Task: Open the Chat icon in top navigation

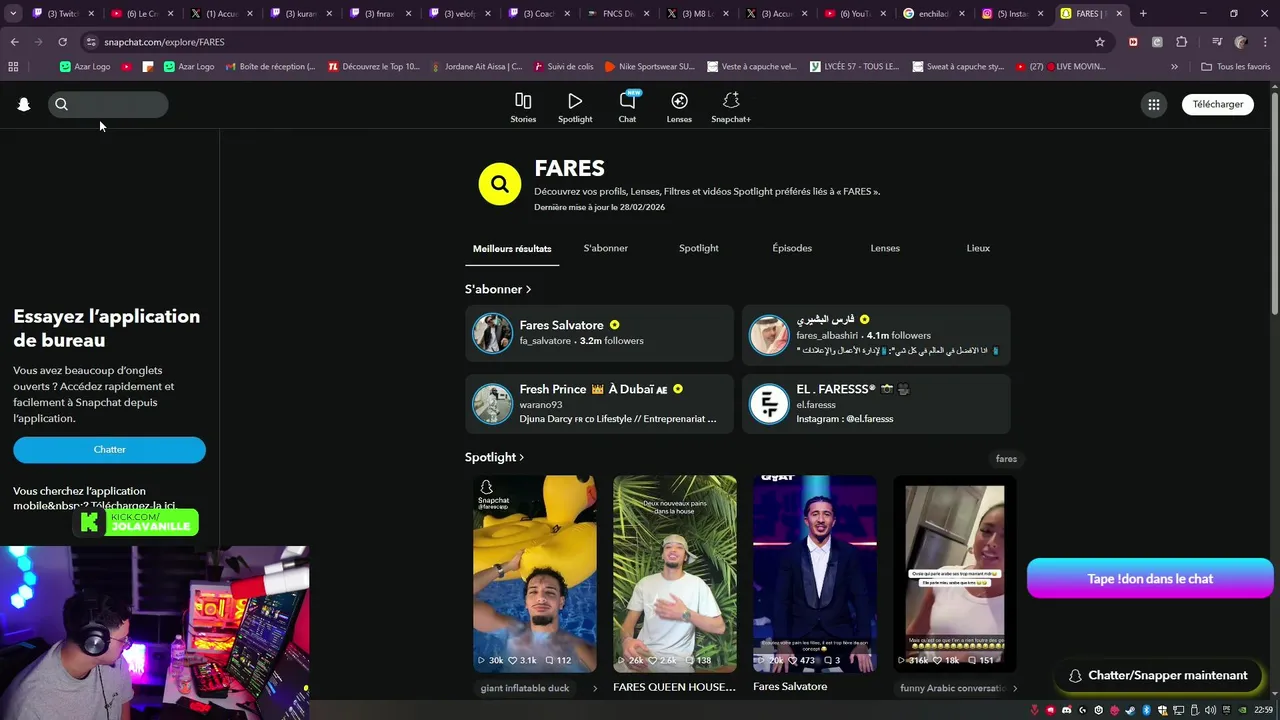Action: click(627, 101)
